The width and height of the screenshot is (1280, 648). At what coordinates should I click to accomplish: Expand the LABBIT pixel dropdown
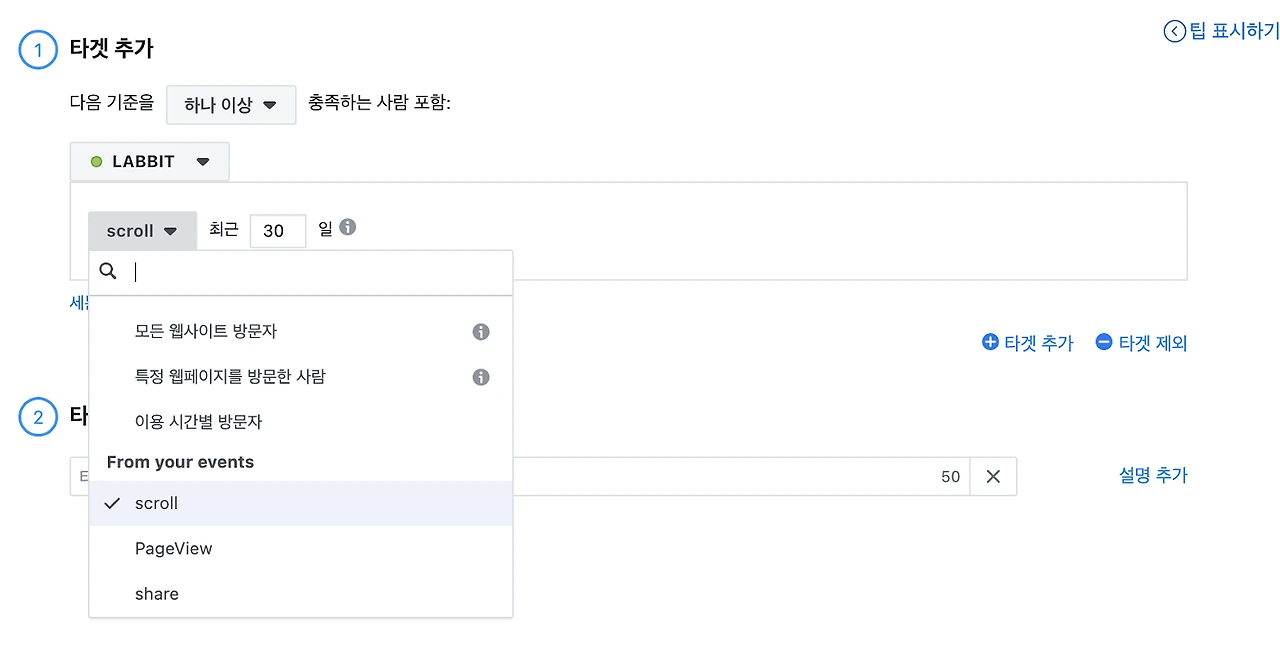click(x=150, y=162)
